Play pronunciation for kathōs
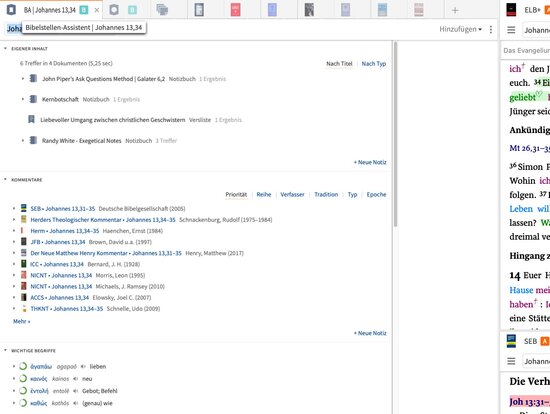The image size is (550, 414). click(75, 403)
